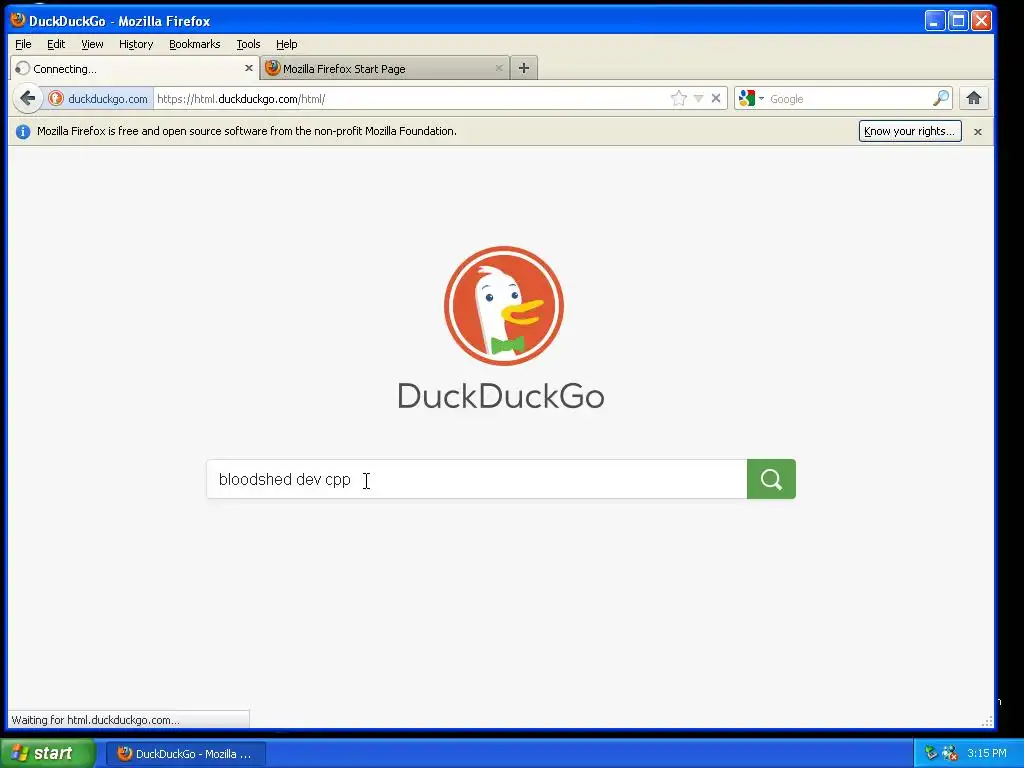Click the Know your rights button
Screen dimensions: 1024x768
pyautogui.click(x=910, y=131)
